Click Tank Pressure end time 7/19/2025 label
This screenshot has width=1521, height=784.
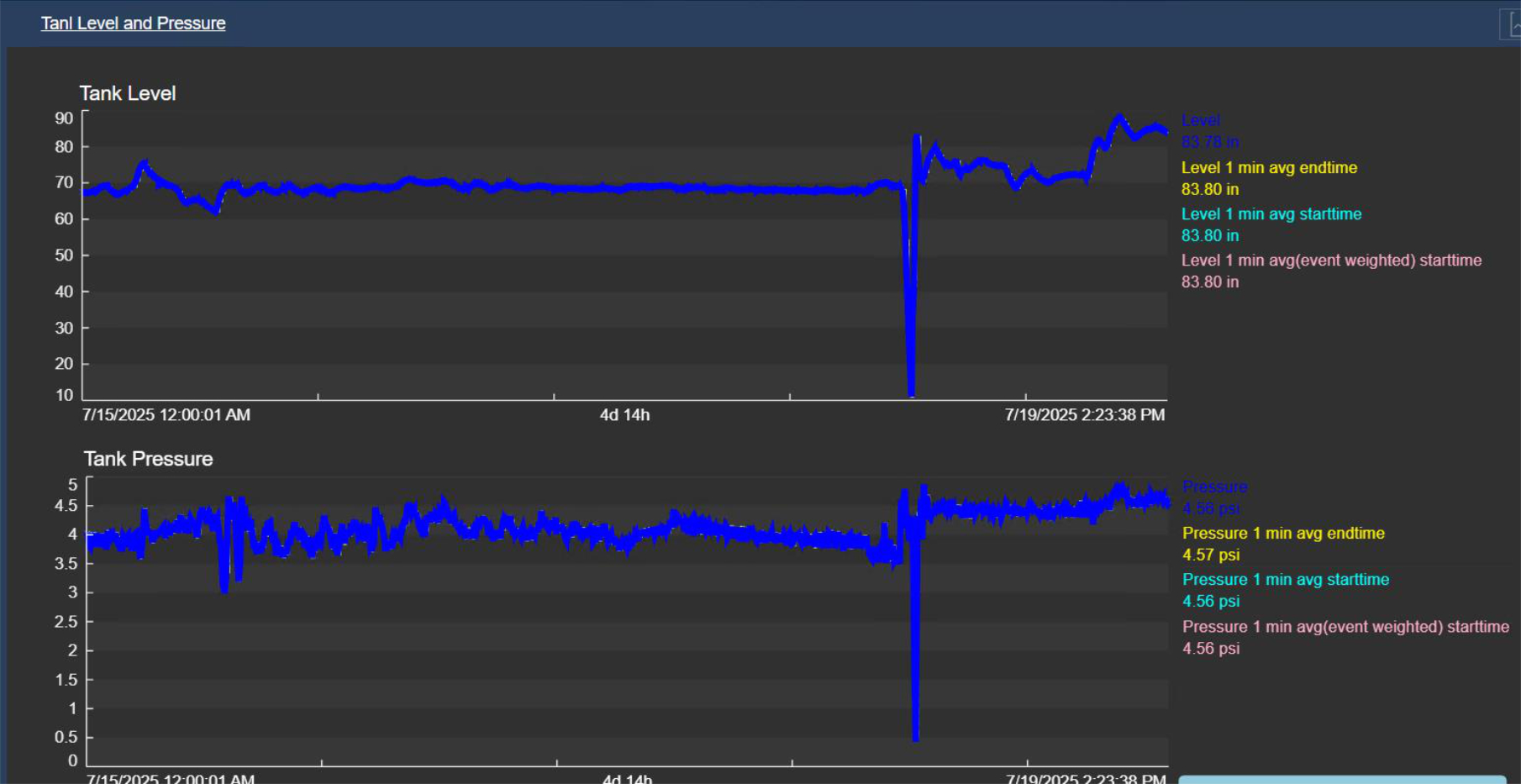click(x=1086, y=779)
